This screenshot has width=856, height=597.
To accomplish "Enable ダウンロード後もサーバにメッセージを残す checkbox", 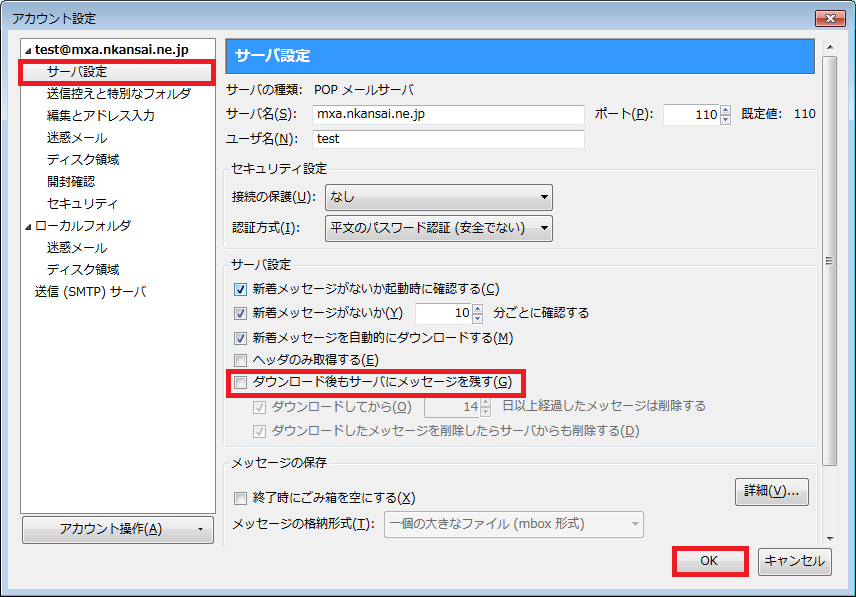I will point(240,383).
